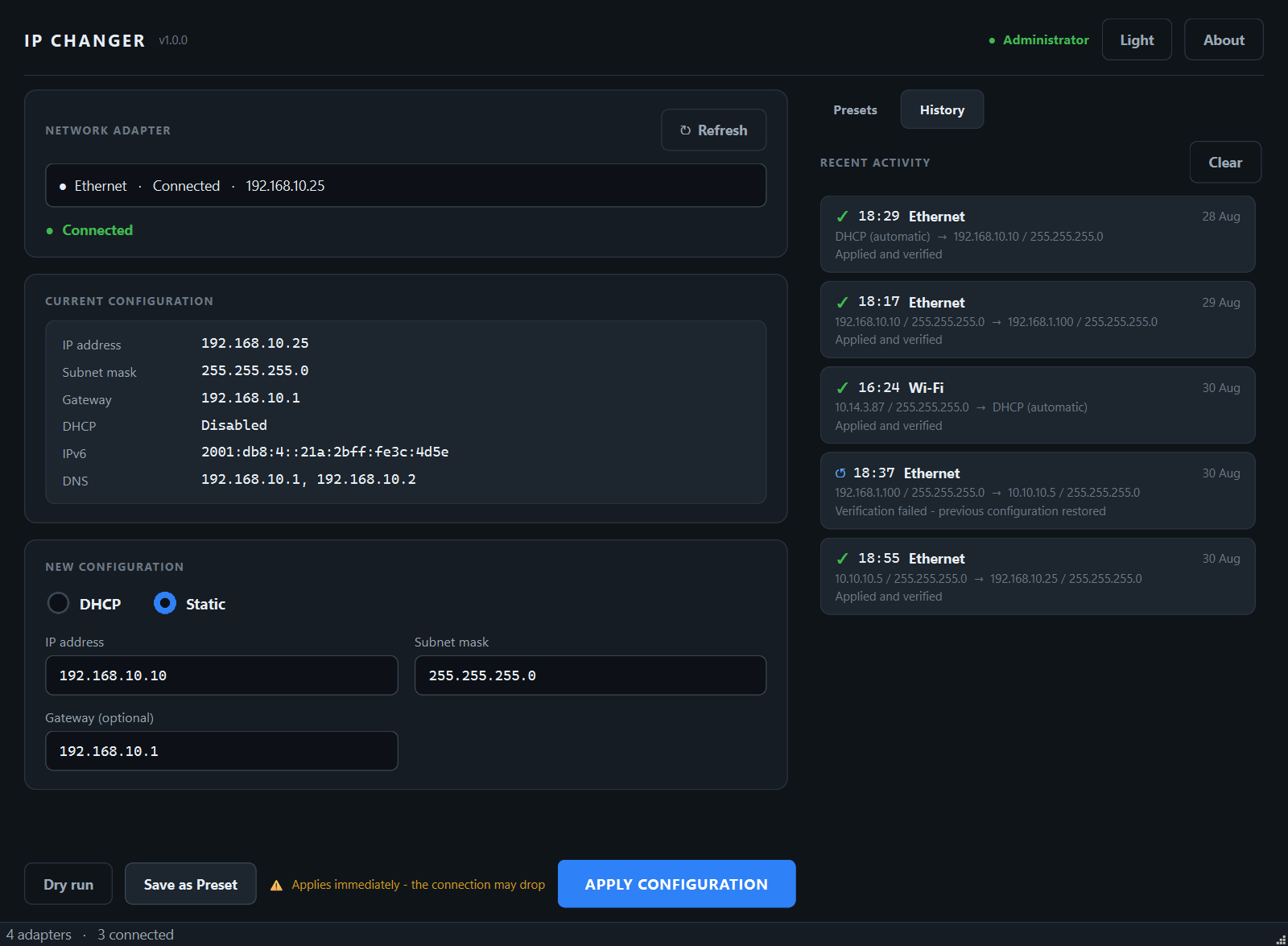Click the current Subnet mask value 255.255.255.0
The height and width of the screenshot is (946, 1288).
255,370
